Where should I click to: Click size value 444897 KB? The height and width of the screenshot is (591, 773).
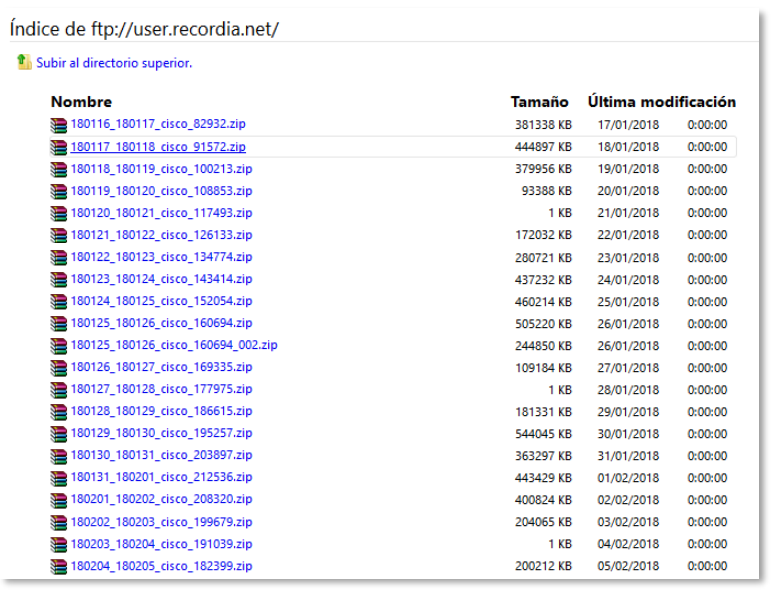pyautogui.click(x=543, y=147)
